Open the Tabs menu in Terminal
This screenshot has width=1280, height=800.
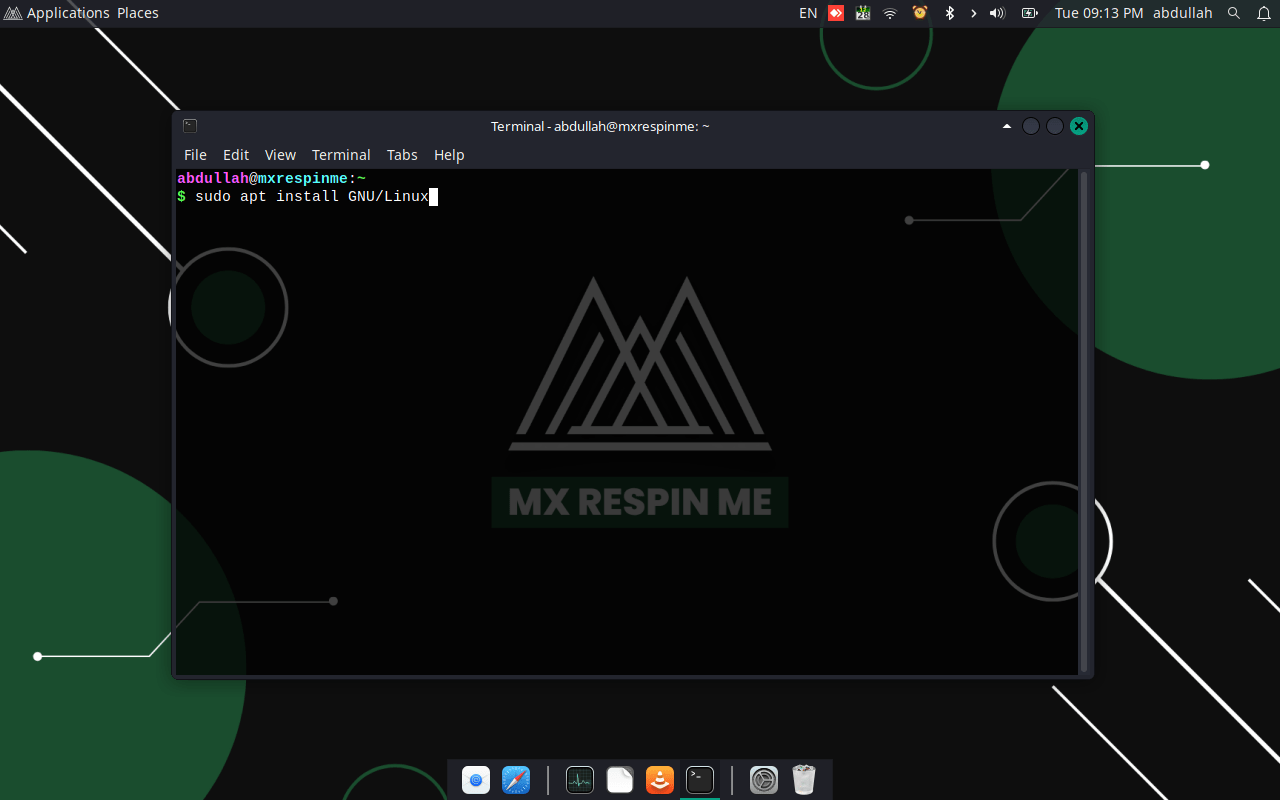(x=402, y=155)
